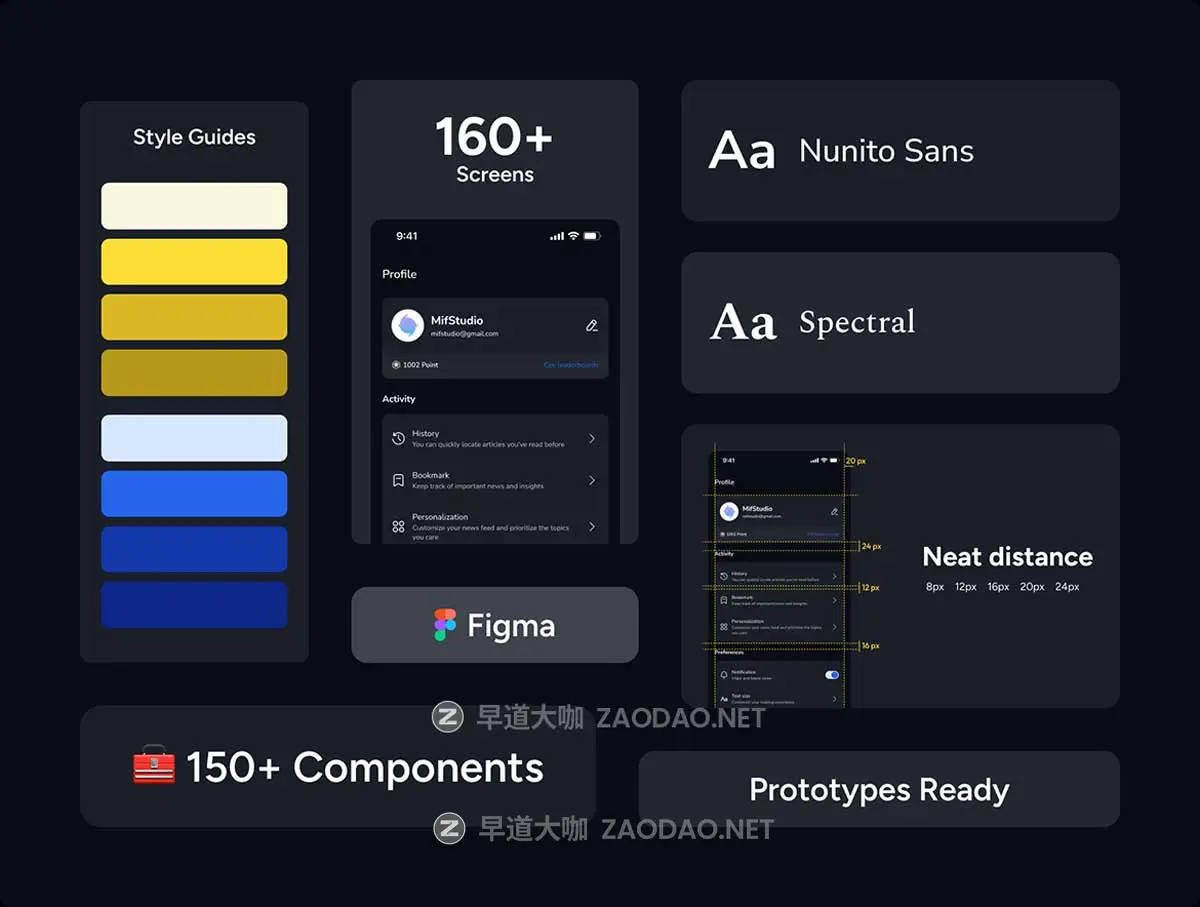The width and height of the screenshot is (1200, 907).
Task: Select the Nunito Sans font card
Action: (900, 151)
